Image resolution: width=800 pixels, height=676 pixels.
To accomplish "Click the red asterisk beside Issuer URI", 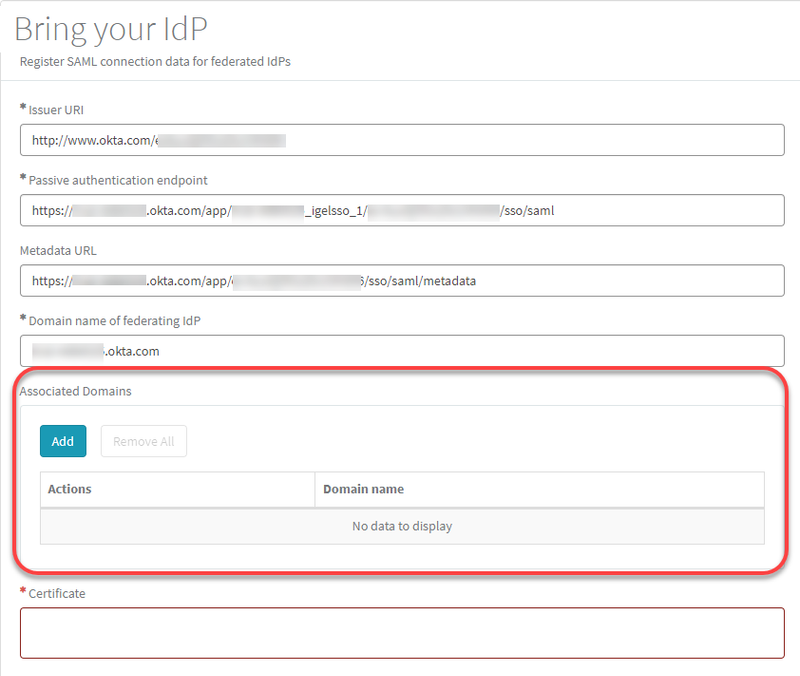I will pyautogui.click(x=21, y=109).
